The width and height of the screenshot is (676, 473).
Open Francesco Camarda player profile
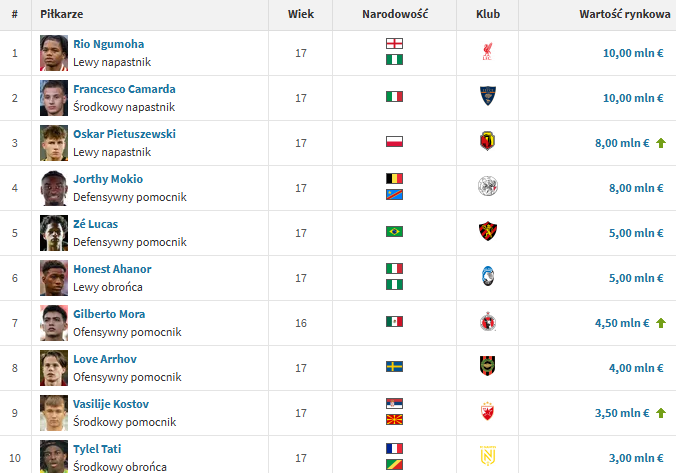pos(124,89)
